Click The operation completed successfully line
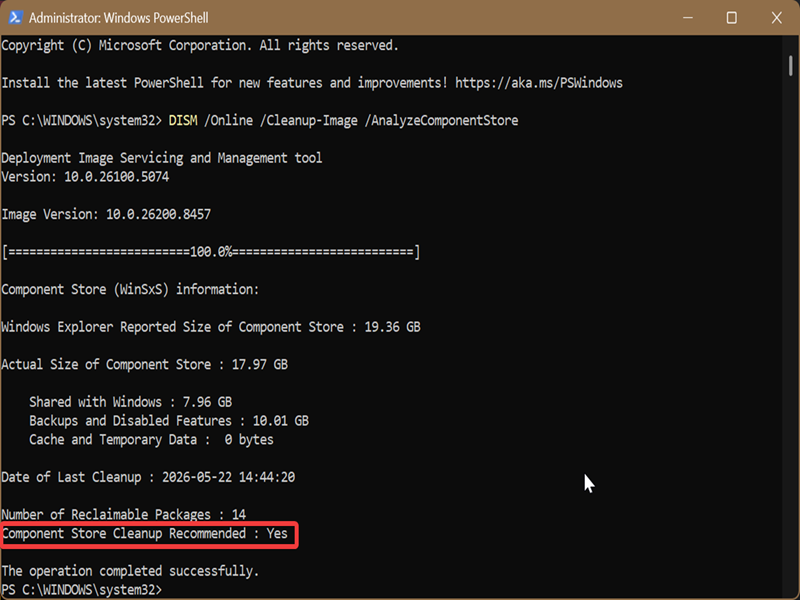The image size is (800, 600). tap(130, 571)
